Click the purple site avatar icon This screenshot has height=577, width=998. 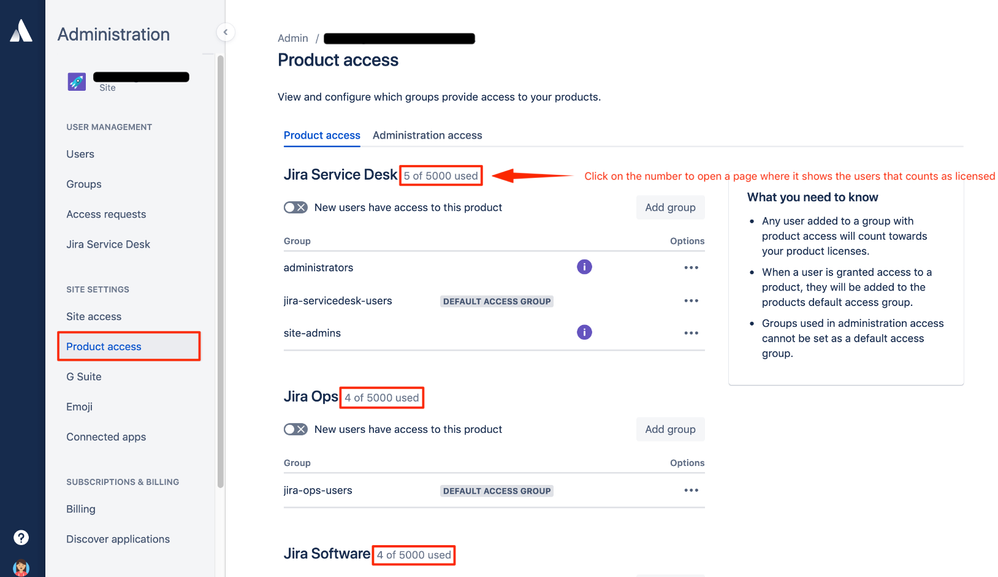(x=77, y=80)
